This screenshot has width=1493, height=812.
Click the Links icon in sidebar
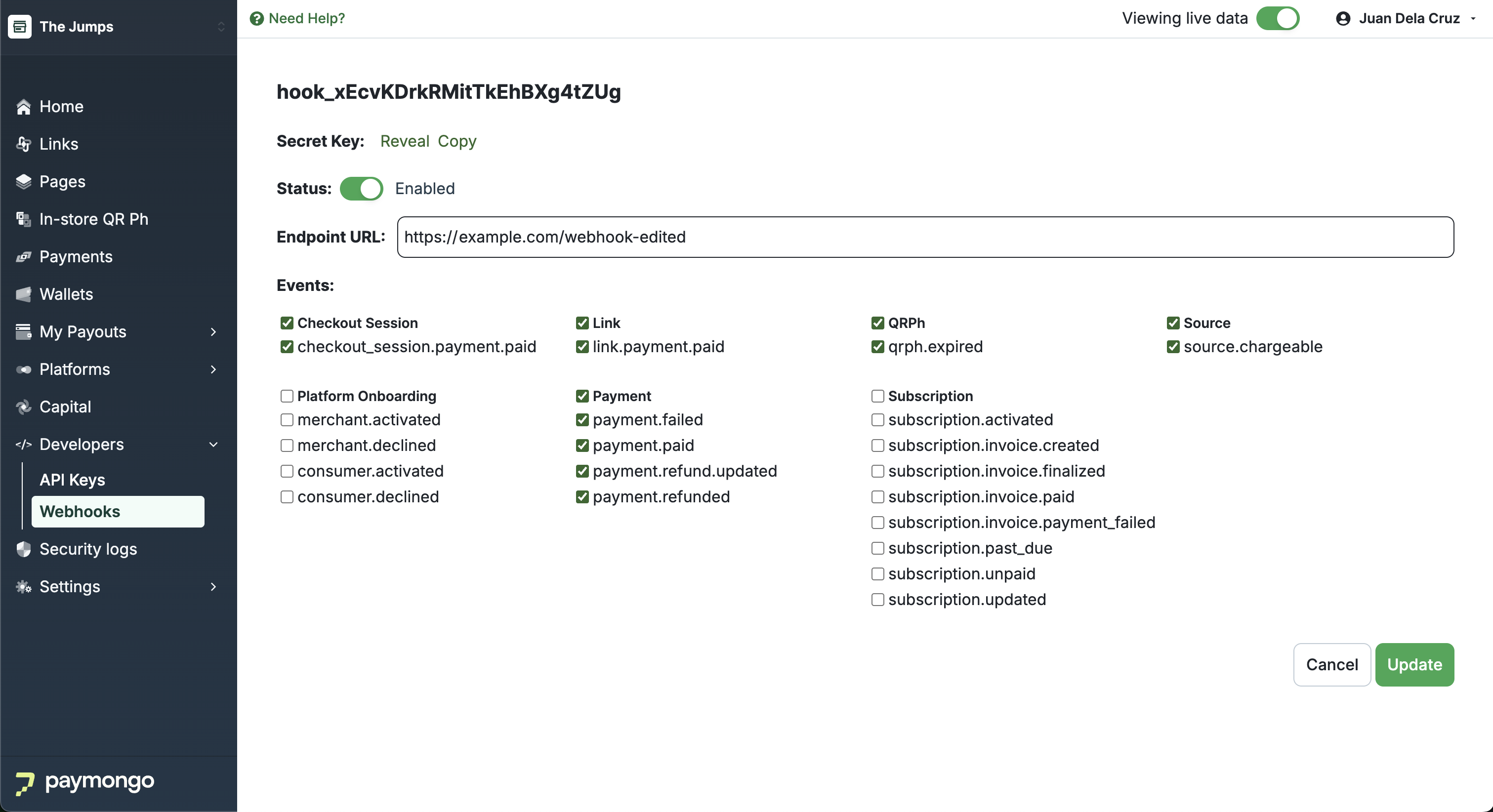click(x=24, y=144)
